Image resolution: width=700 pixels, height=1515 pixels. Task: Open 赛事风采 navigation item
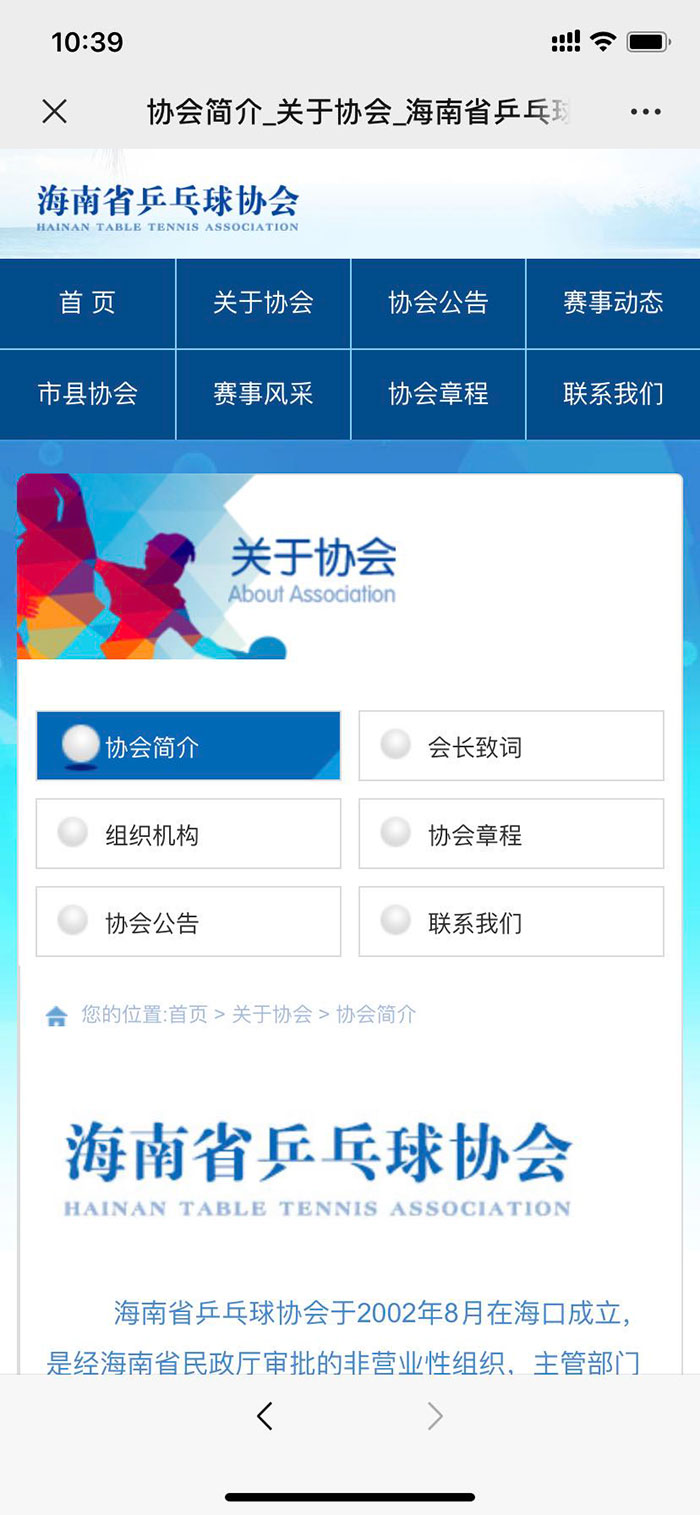click(263, 394)
